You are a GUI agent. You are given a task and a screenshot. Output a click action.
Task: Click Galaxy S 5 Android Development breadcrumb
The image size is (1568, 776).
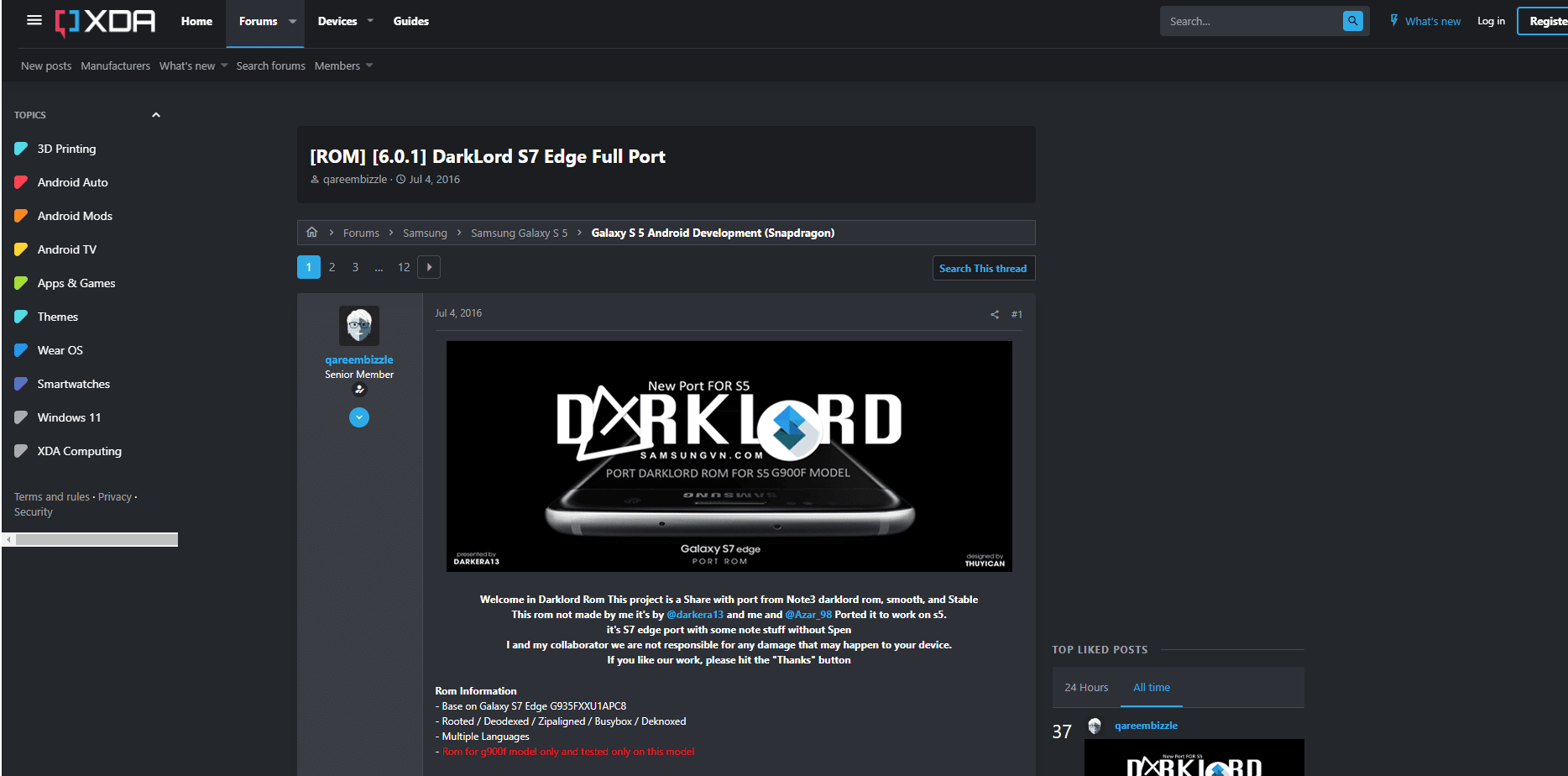(x=713, y=233)
